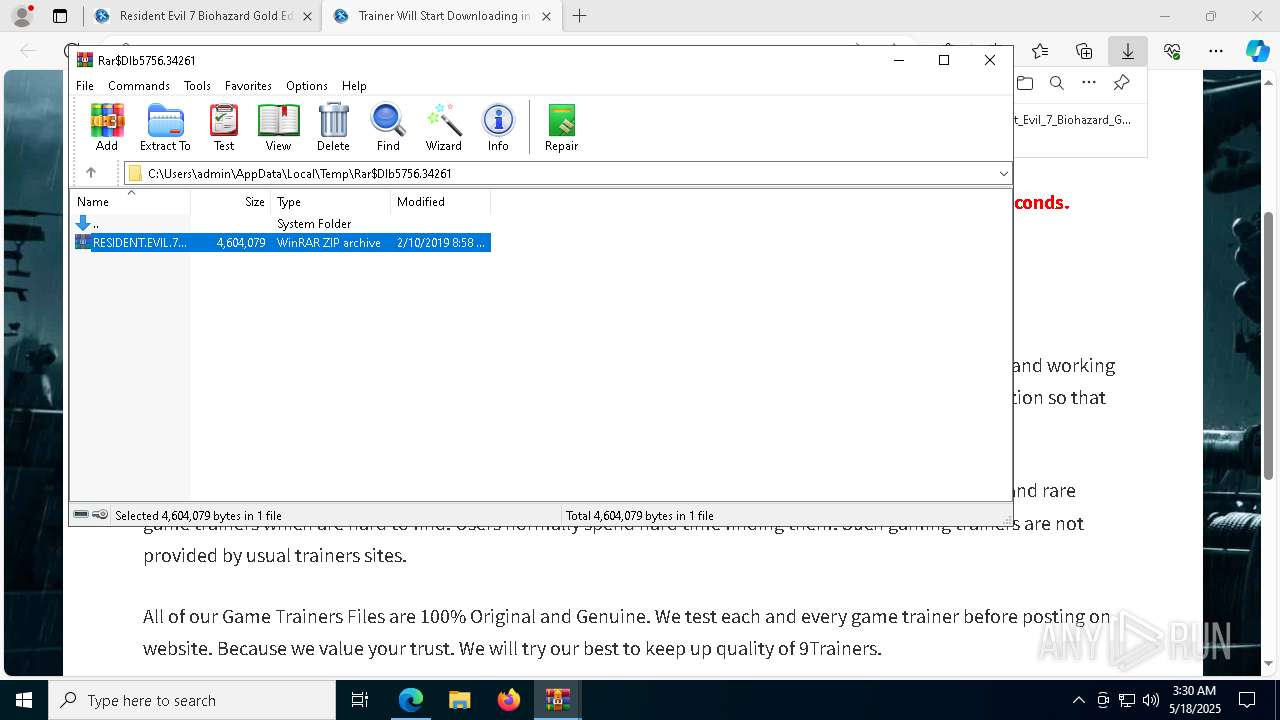Go up one folder level arrow

tap(90, 173)
